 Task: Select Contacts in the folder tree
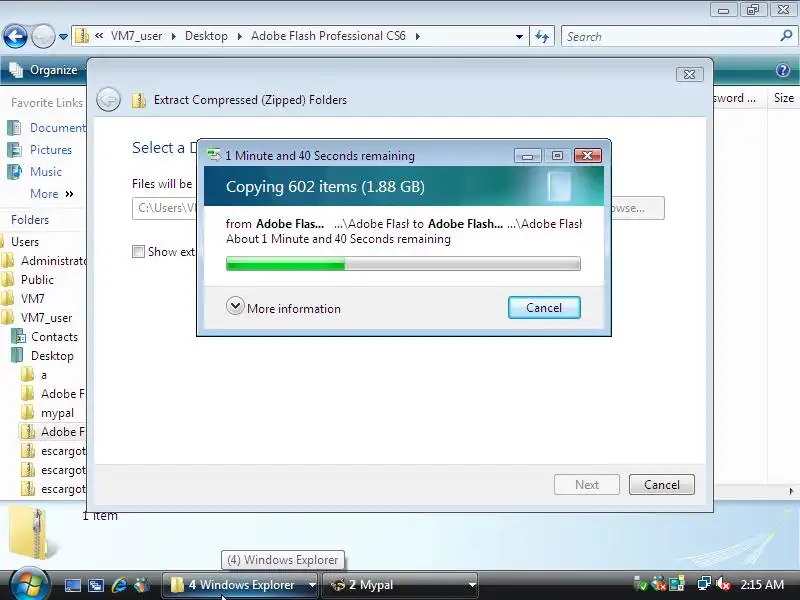(x=45, y=337)
